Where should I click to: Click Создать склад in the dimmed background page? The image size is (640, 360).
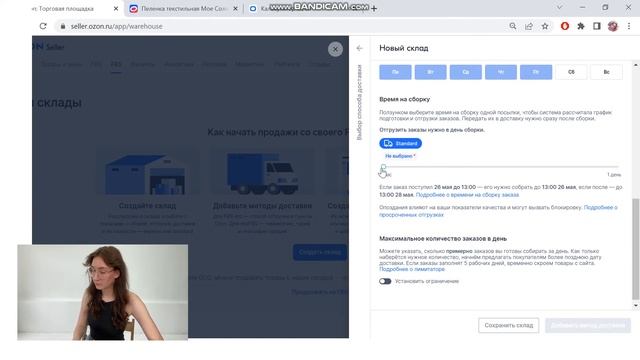pyautogui.click(x=320, y=252)
